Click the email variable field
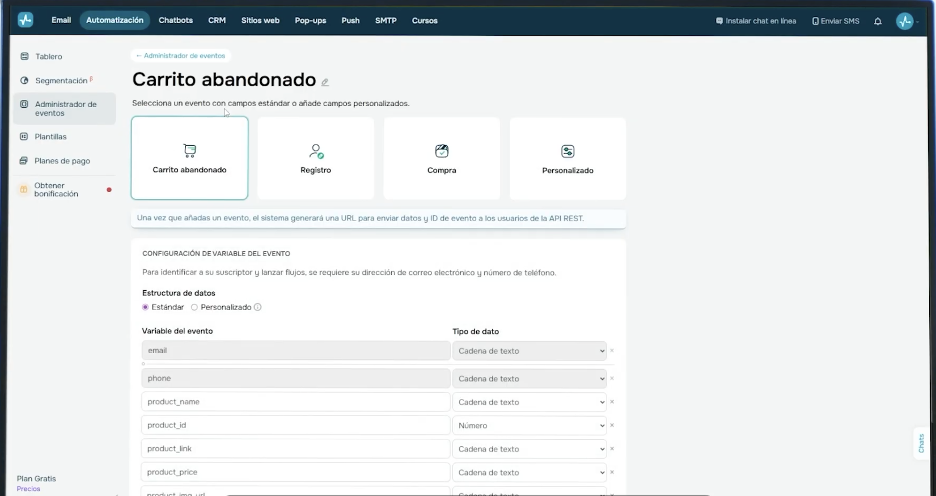 (295, 350)
